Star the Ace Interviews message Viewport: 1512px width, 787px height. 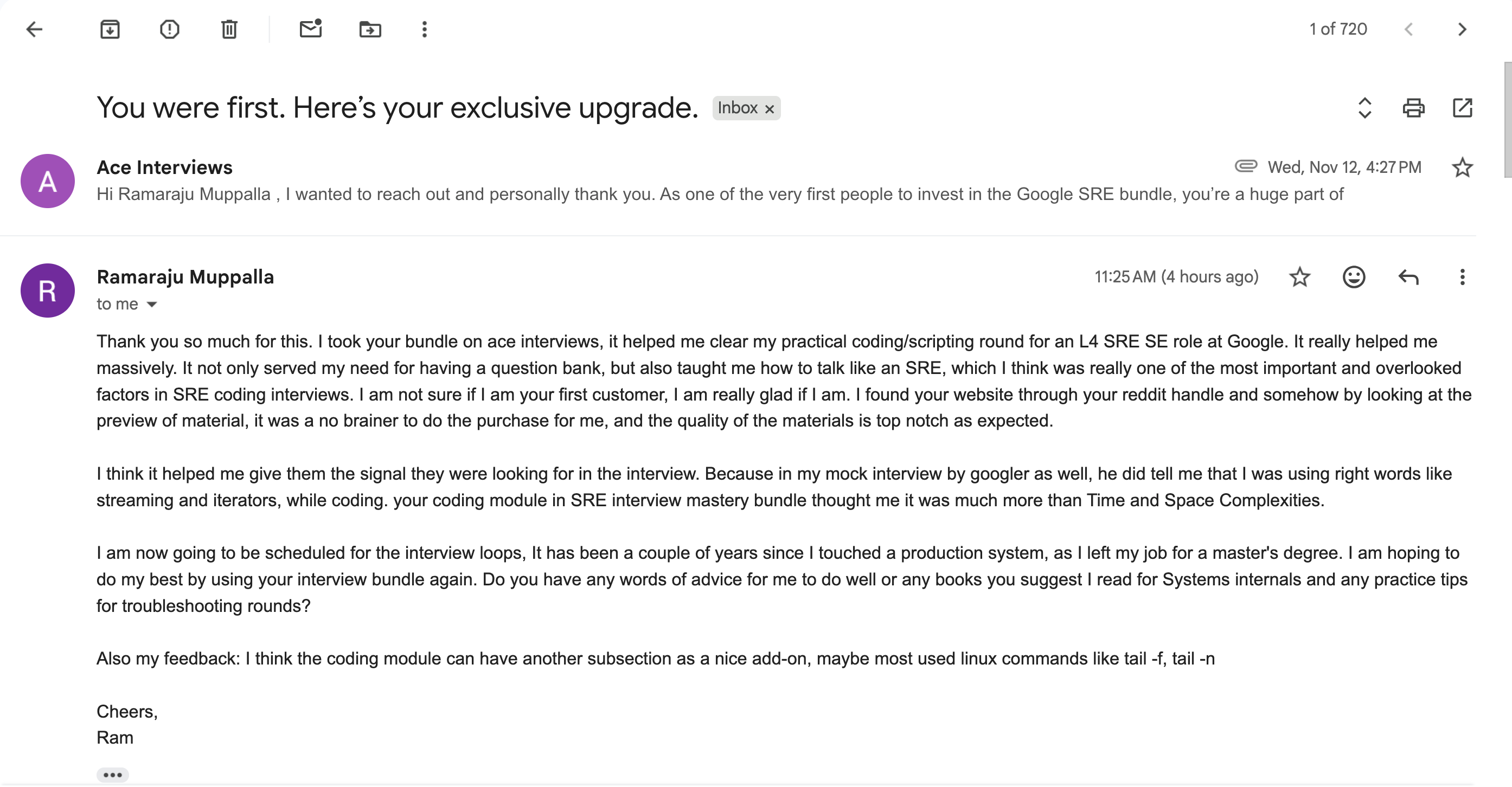pos(1462,167)
